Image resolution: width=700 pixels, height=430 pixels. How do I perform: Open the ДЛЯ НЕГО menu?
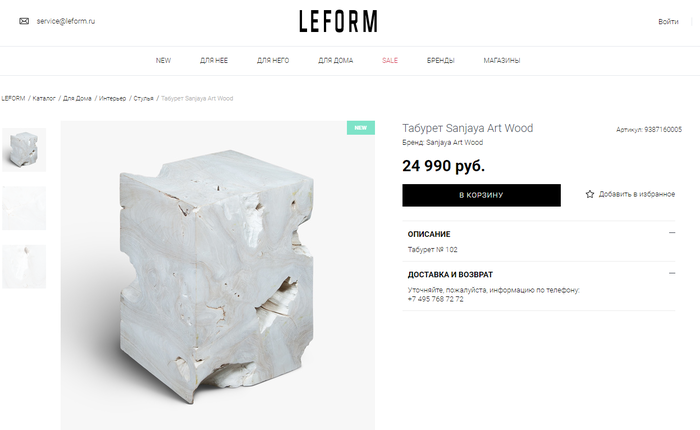coord(273,60)
